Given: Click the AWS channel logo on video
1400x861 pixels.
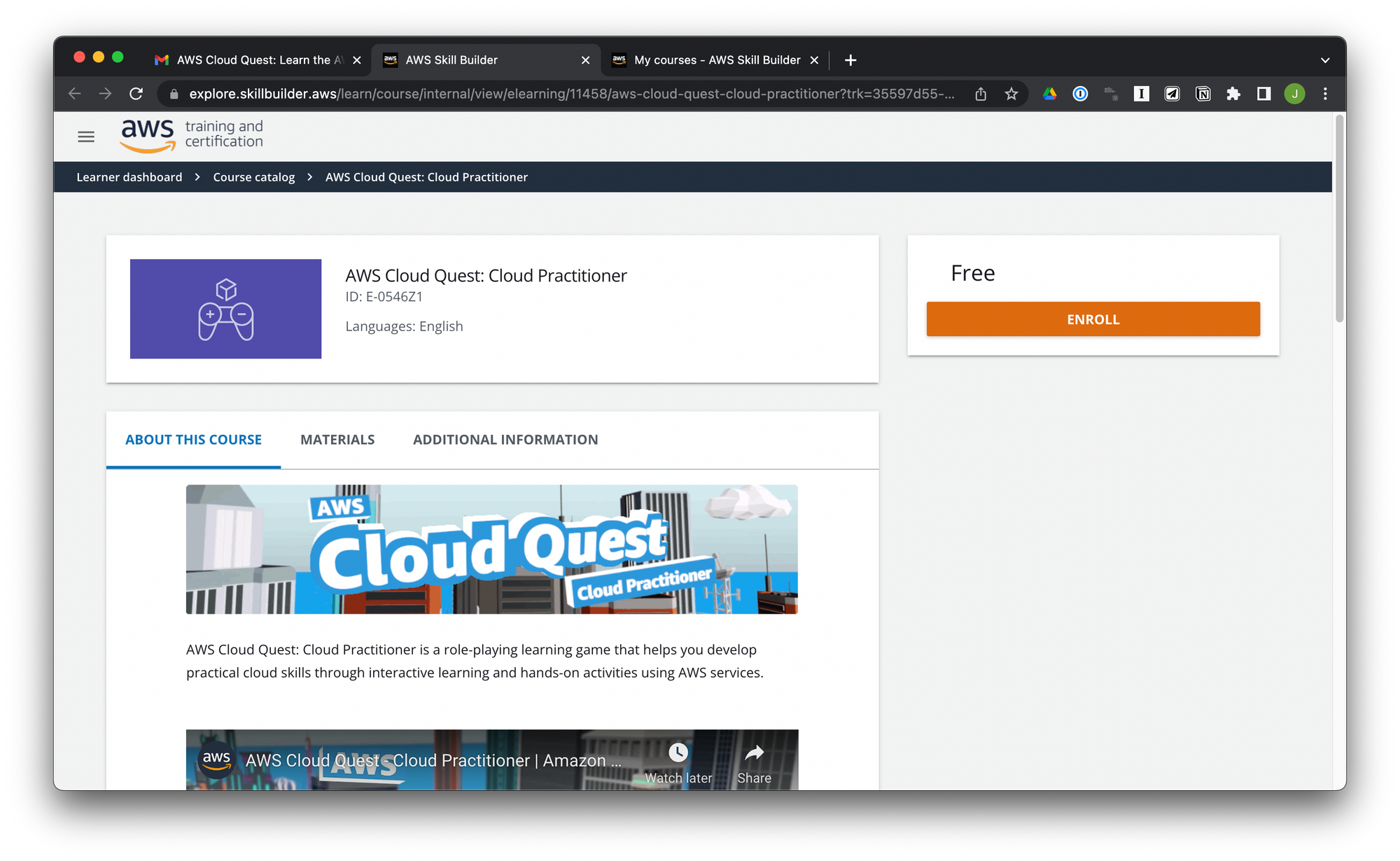Looking at the screenshot, I should tap(216, 759).
